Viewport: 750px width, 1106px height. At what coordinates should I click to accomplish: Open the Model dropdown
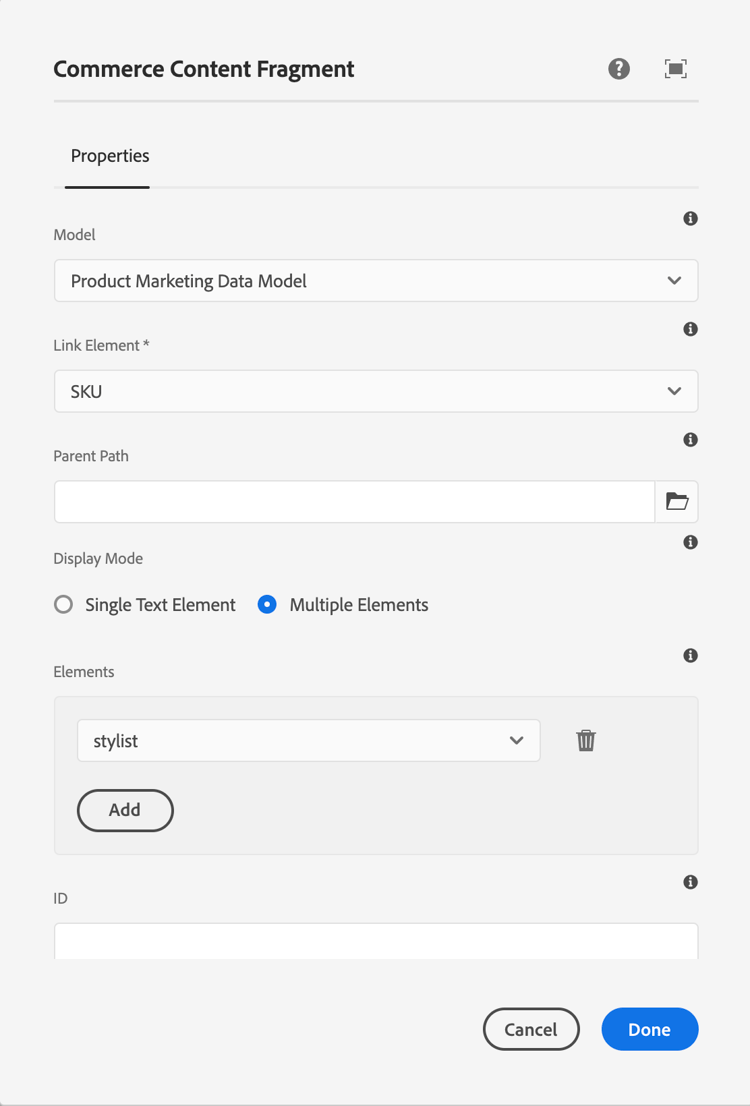tap(375, 280)
